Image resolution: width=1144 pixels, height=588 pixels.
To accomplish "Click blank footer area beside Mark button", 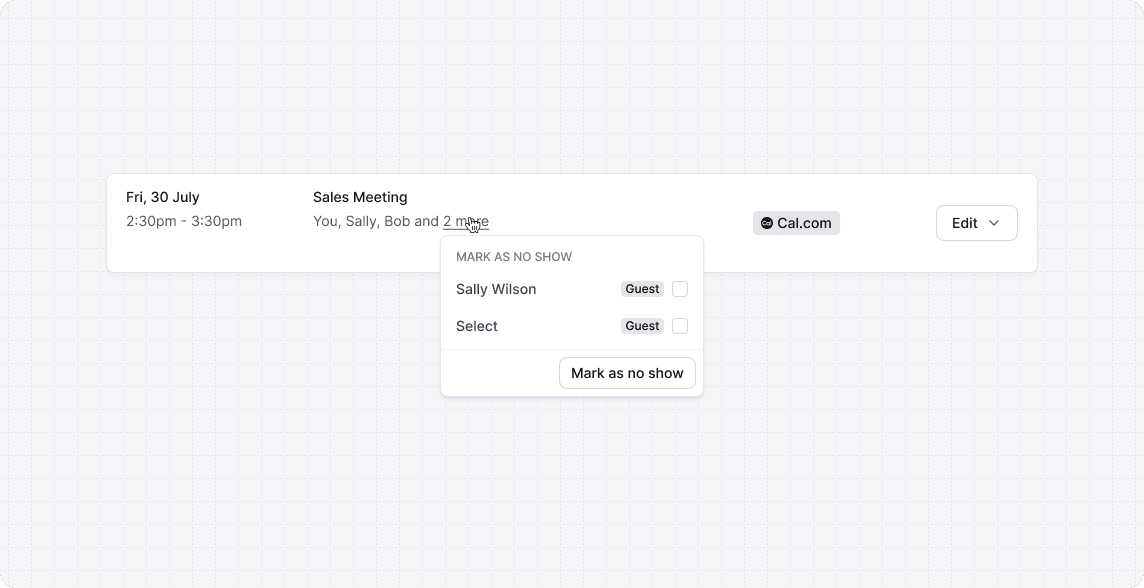I will [500, 373].
